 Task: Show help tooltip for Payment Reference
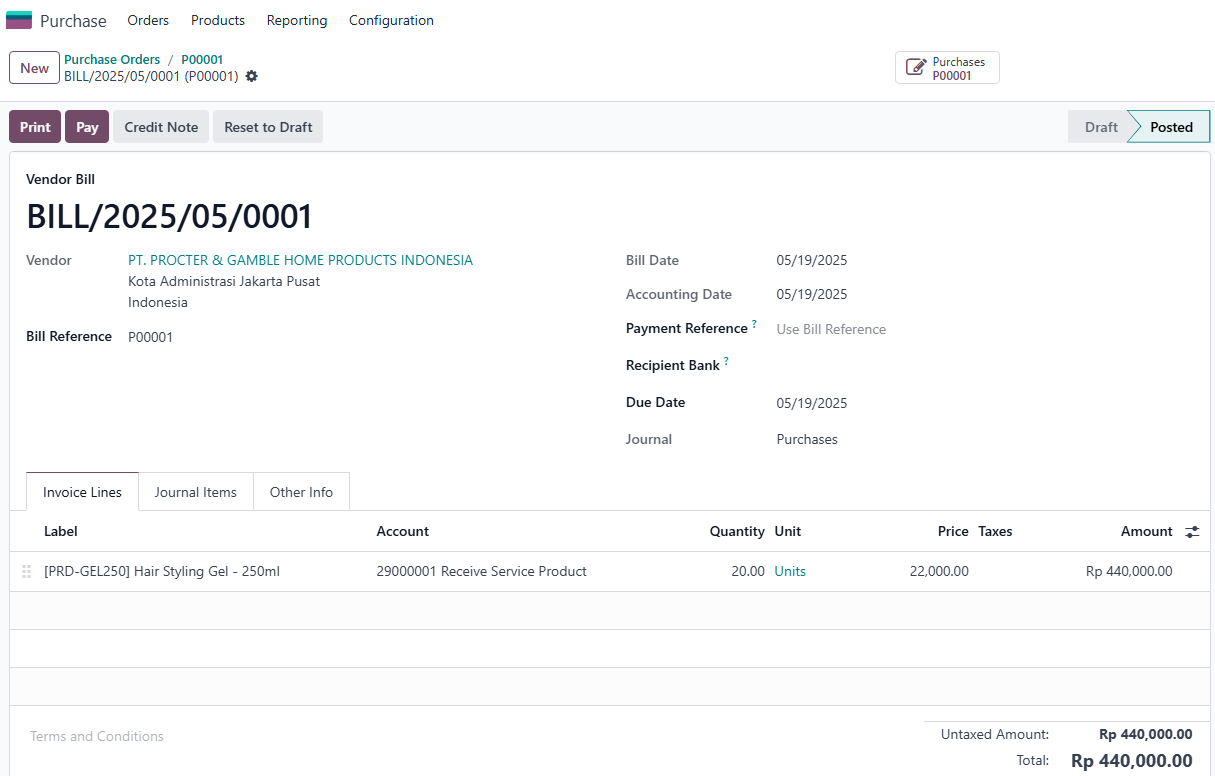click(754, 325)
